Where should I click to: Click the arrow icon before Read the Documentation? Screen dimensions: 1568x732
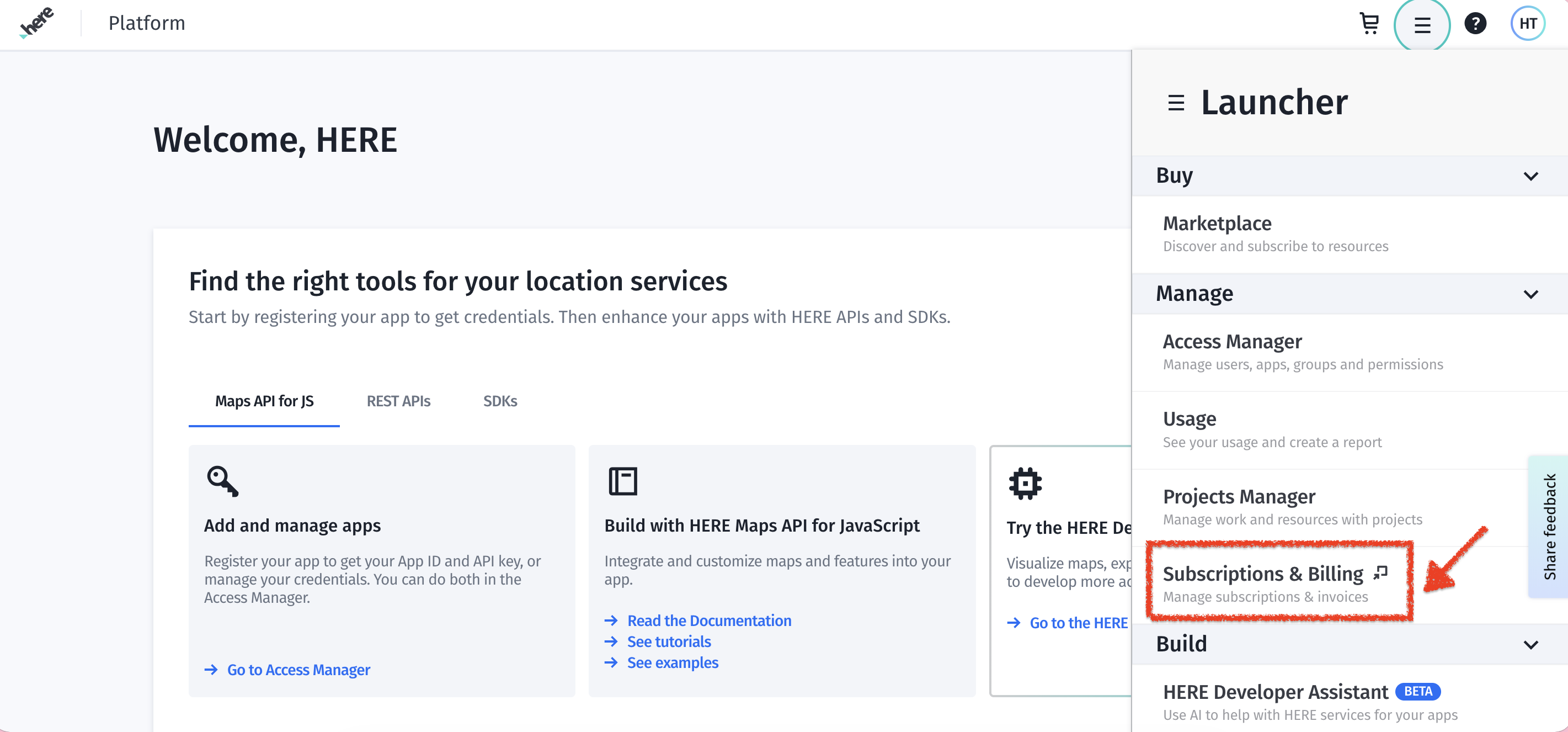611,620
